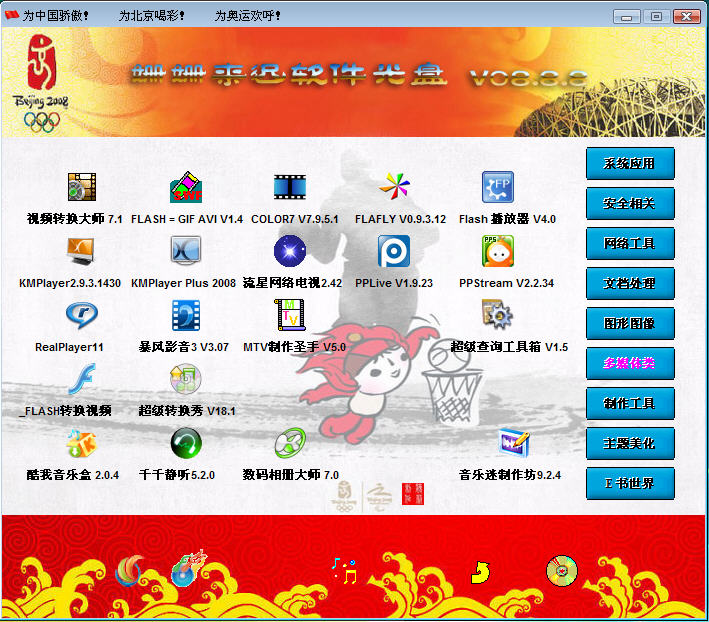This screenshot has width=709, height=622.
Task: Close the software disc window
Action: 687,17
